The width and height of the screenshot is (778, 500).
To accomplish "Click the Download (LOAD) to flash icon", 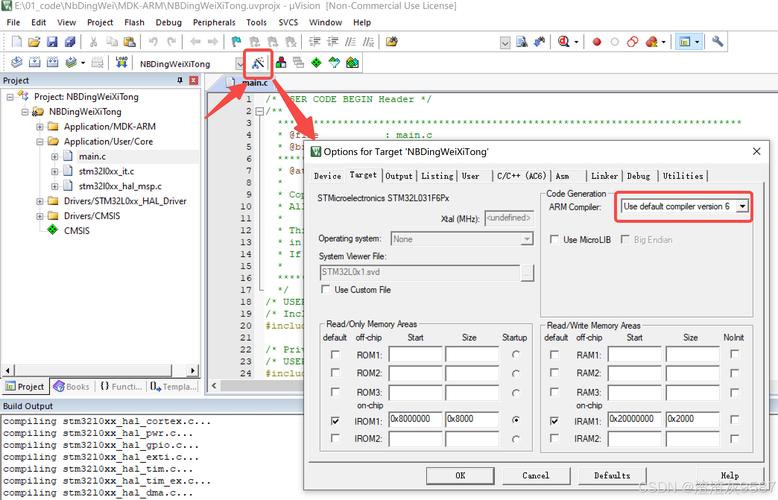I will point(122,62).
